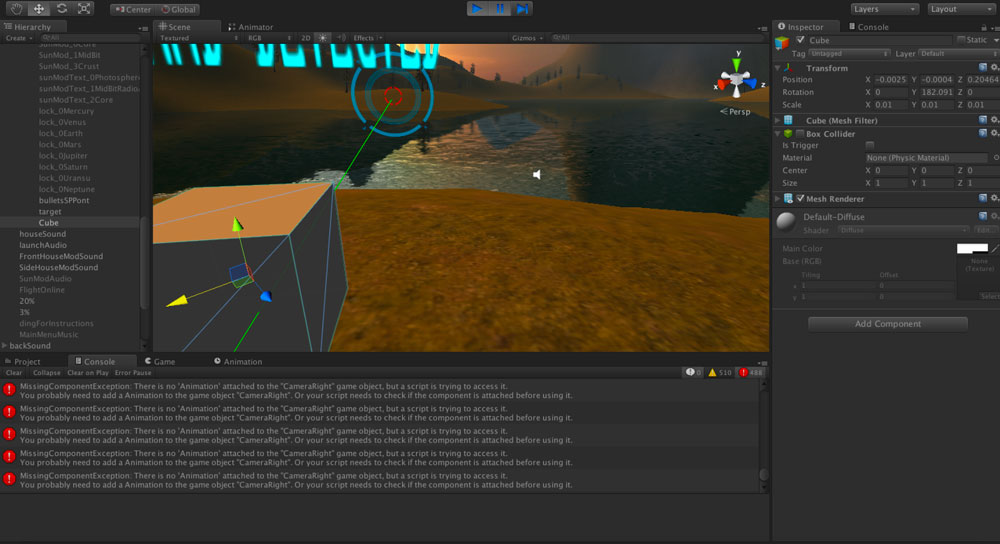The image size is (1000, 544).
Task: Enable the Box Collider checkbox
Action: 799,133
